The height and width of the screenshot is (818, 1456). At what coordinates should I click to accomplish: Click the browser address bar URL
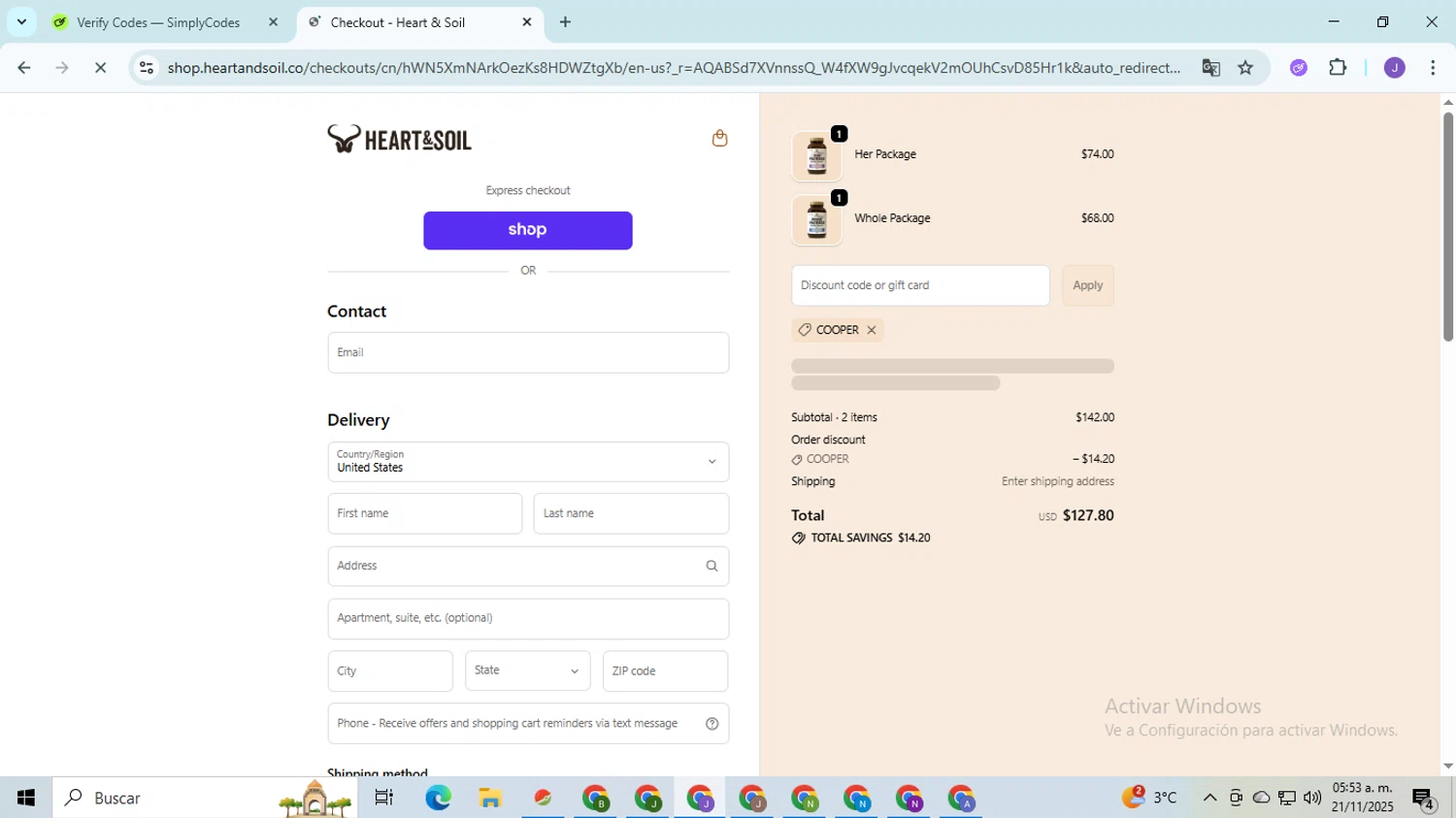(x=674, y=68)
